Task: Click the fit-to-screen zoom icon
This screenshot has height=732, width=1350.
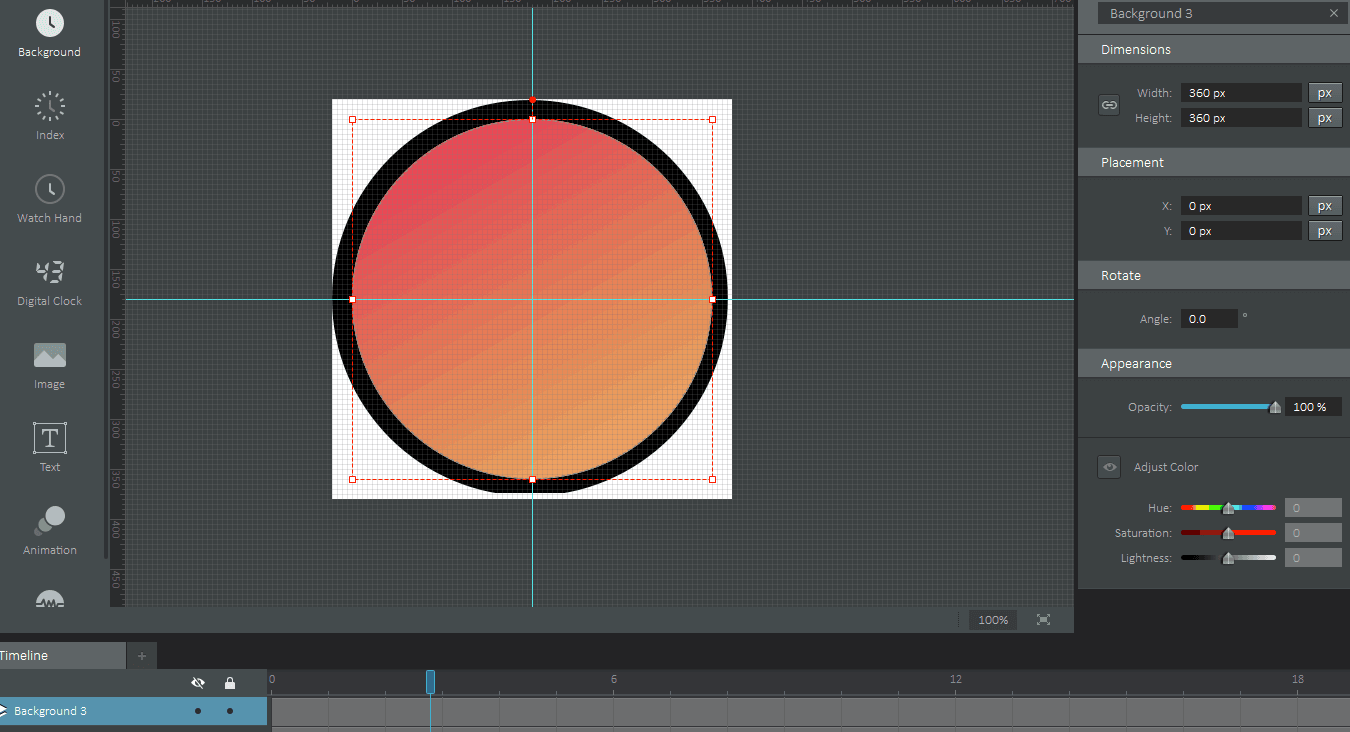Action: pos(1044,620)
